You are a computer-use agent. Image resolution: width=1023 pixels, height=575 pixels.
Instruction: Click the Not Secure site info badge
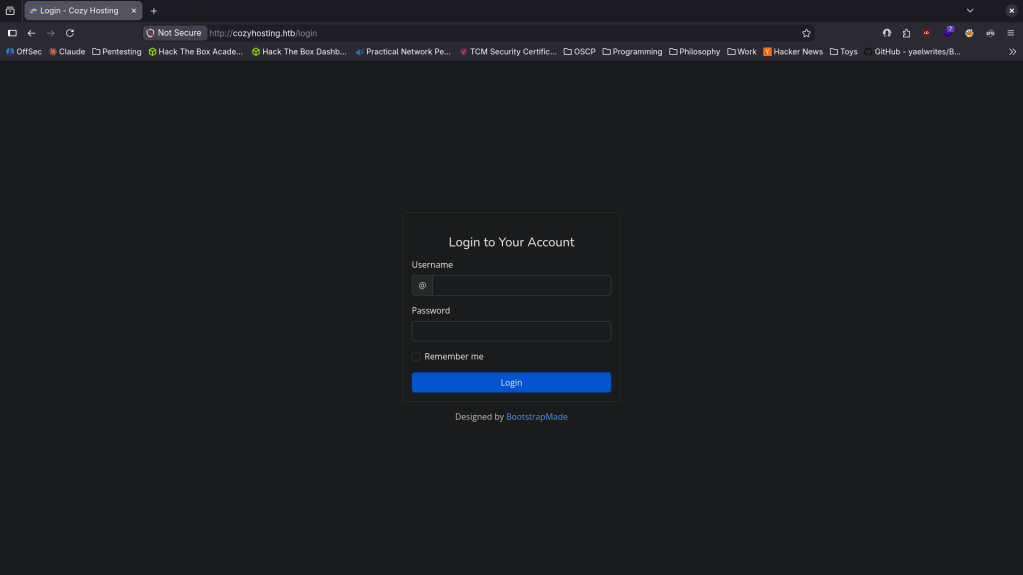(x=174, y=33)
